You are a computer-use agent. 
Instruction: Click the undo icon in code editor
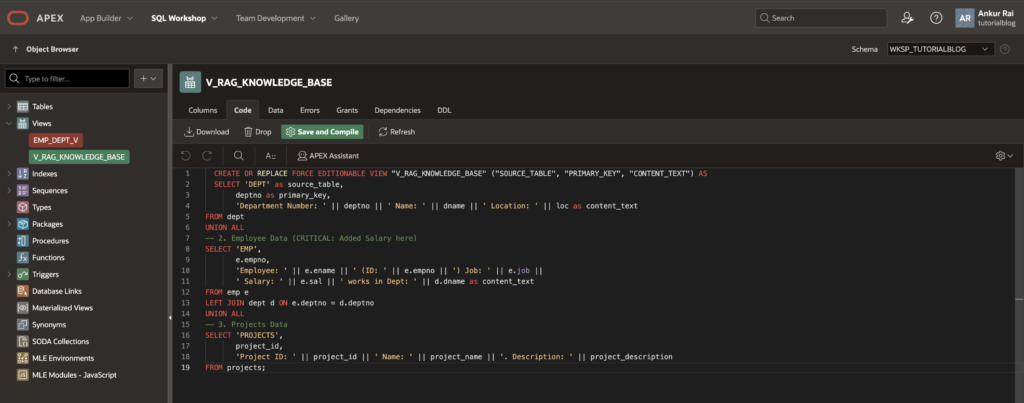click(186, 155)
